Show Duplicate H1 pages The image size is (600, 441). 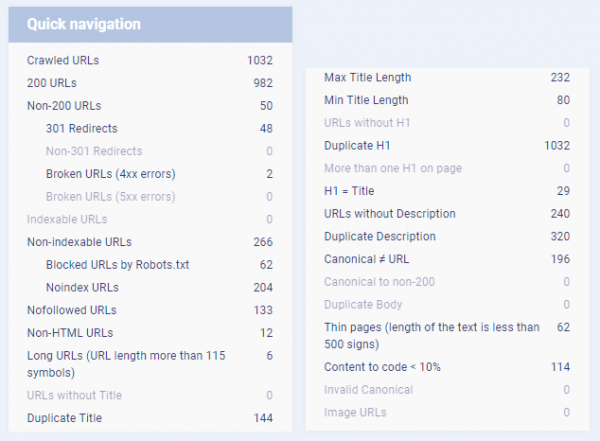point(356,146)
